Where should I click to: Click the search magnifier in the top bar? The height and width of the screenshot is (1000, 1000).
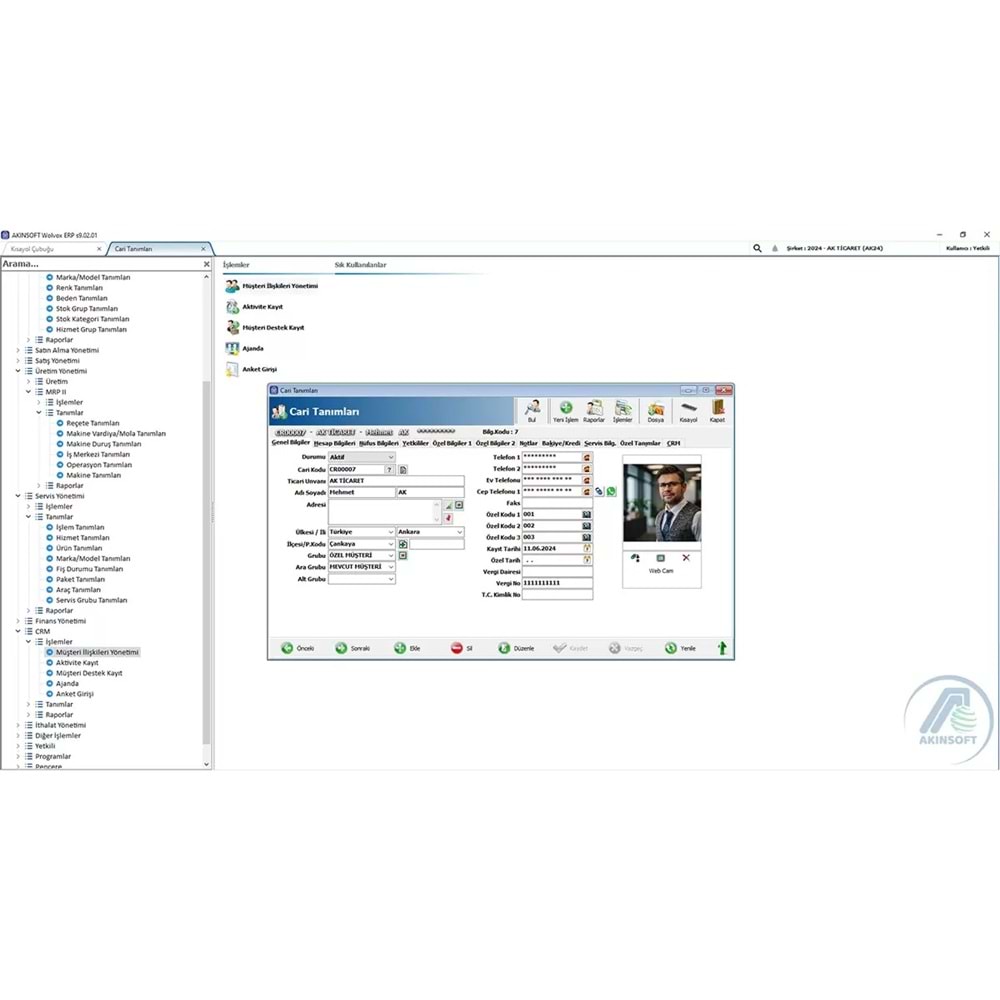757,248
